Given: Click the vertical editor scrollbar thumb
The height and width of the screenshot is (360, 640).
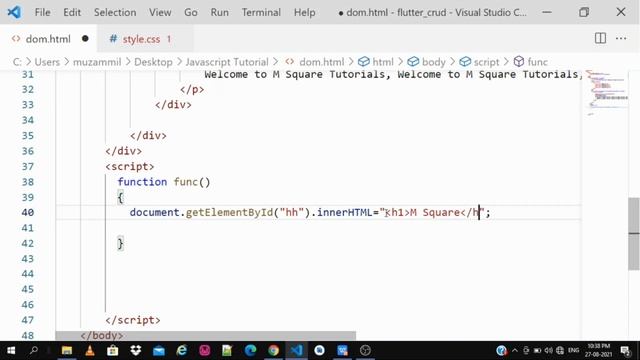Looking at the screenshot, I should pyautogui.click(x=634, y=233).
